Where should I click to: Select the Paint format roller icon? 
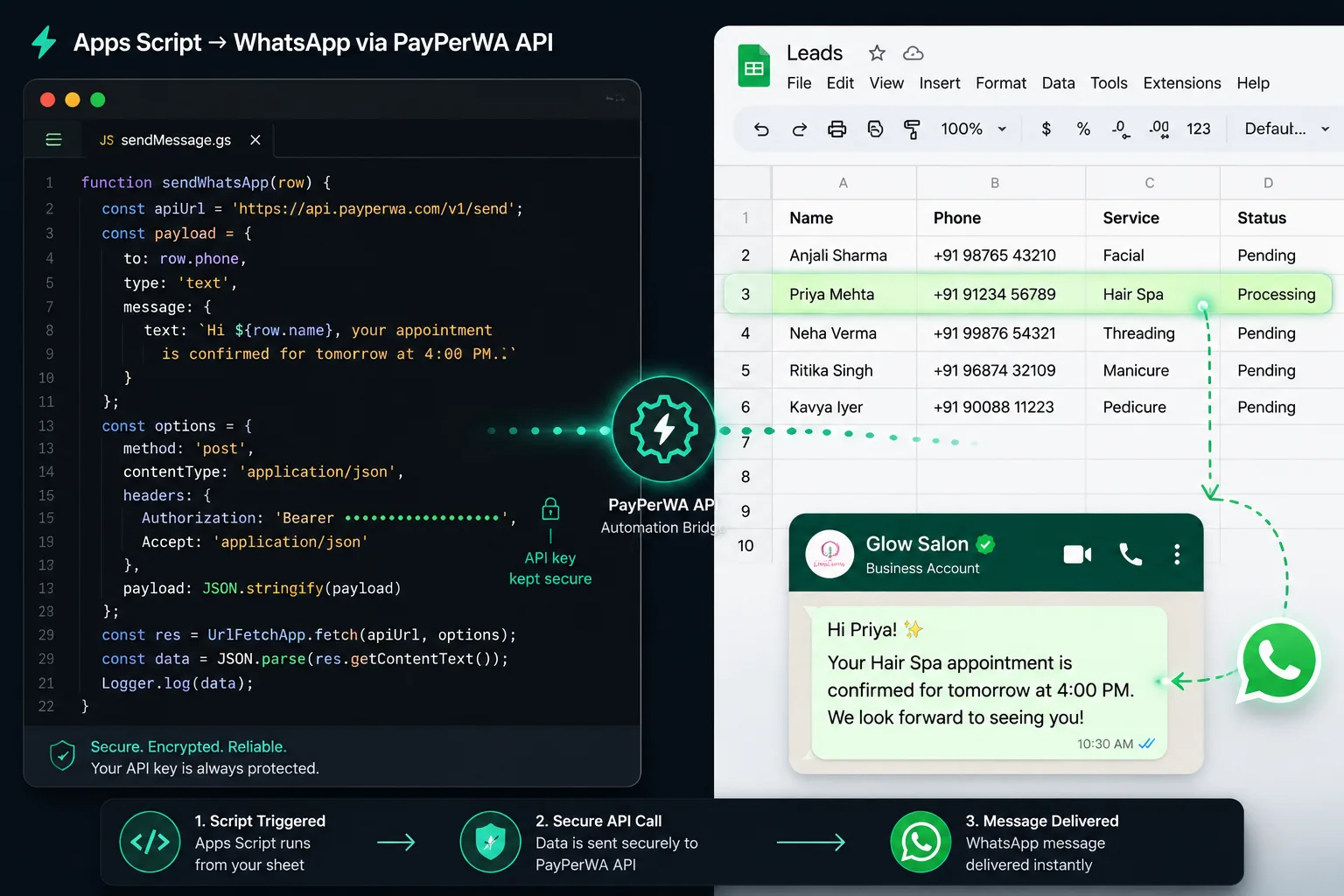point(912,129)
